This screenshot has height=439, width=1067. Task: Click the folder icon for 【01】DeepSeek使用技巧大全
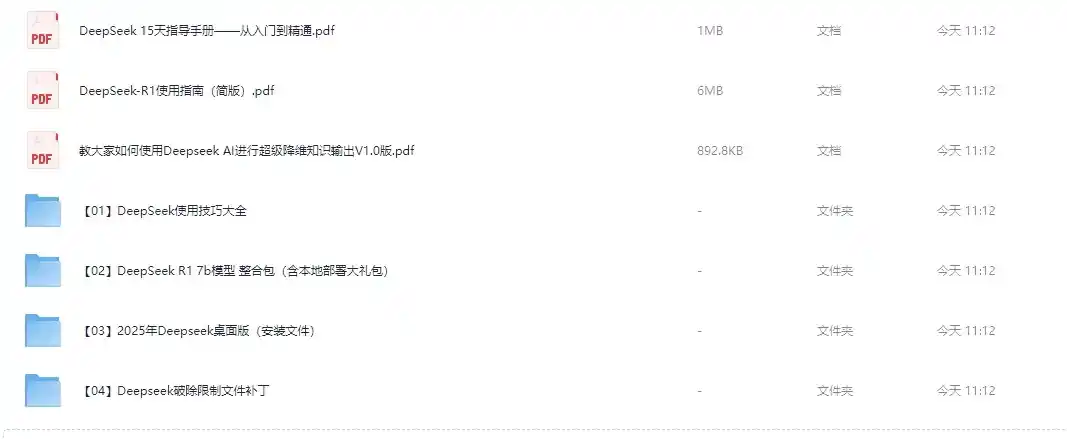click(x=43, y=210)
